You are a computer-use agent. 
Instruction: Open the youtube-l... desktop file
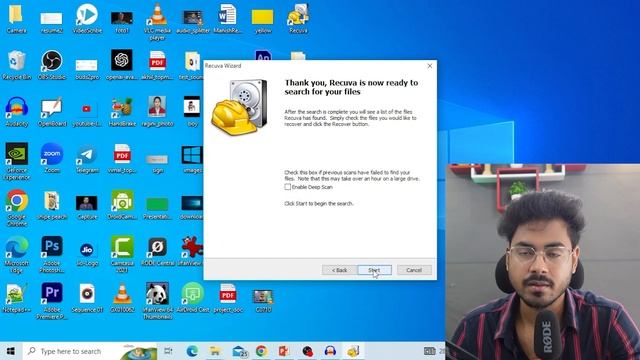(87, 114)
